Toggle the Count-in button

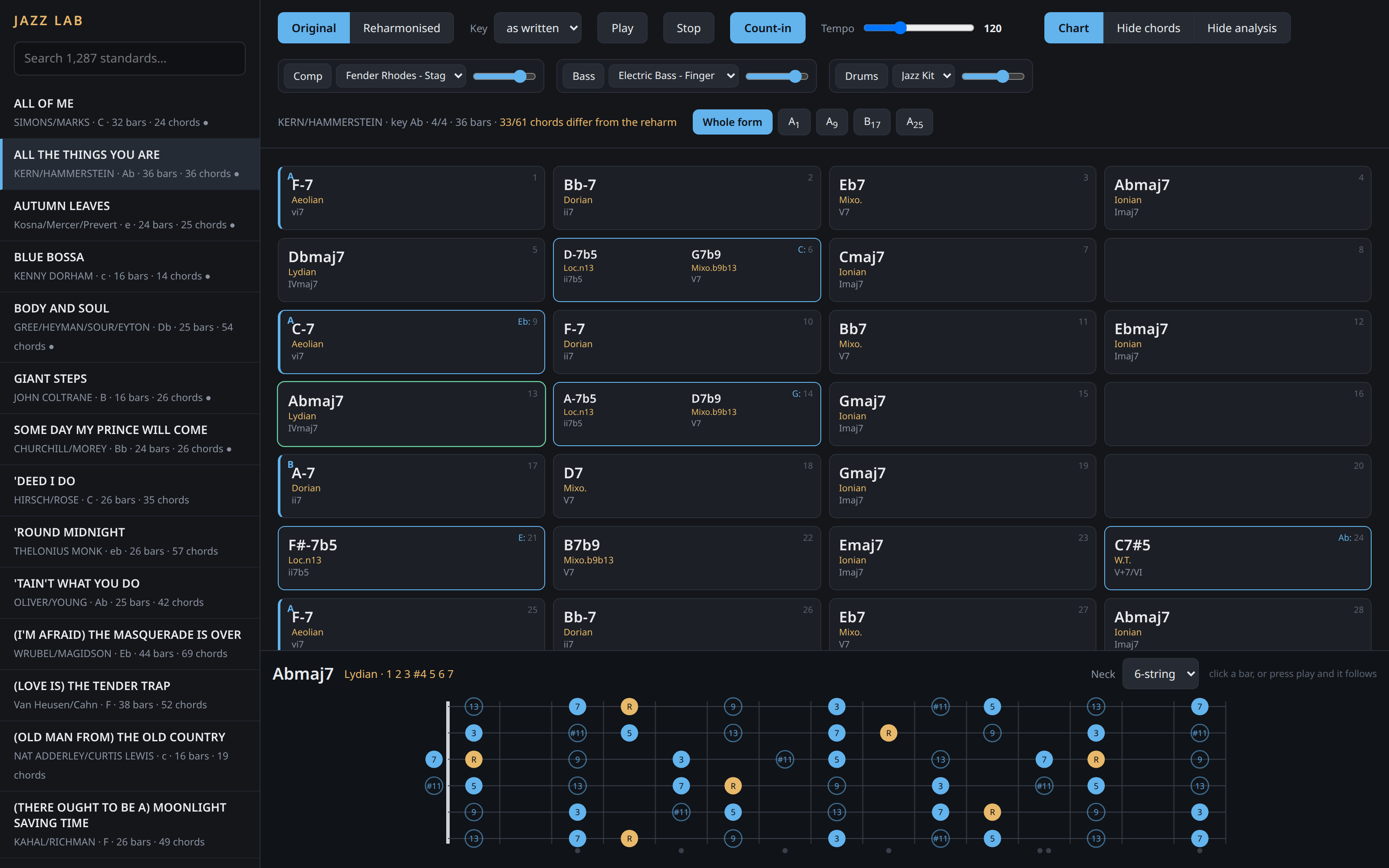(x=767, y=27)
